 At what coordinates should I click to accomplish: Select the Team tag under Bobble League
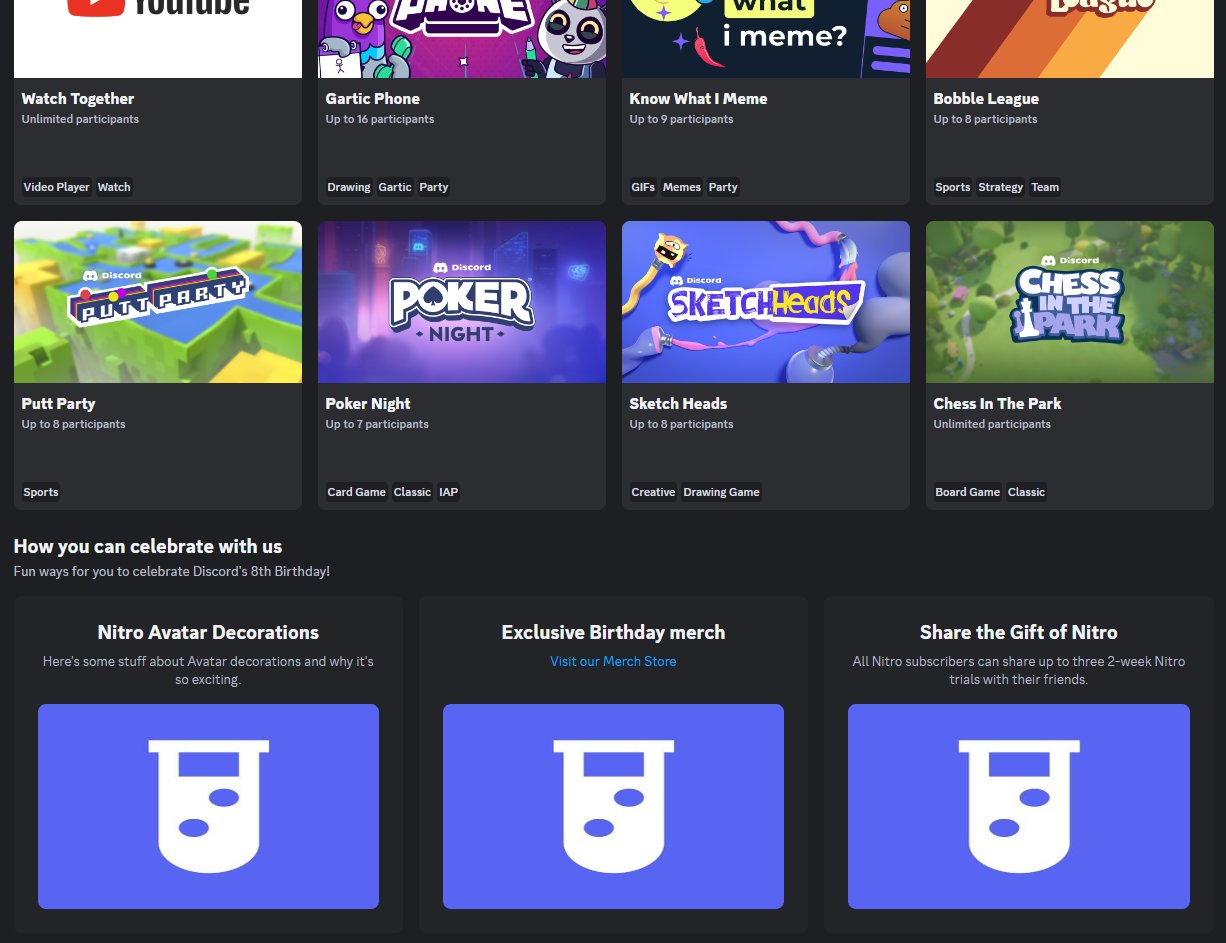click(x=1045, y=187)
